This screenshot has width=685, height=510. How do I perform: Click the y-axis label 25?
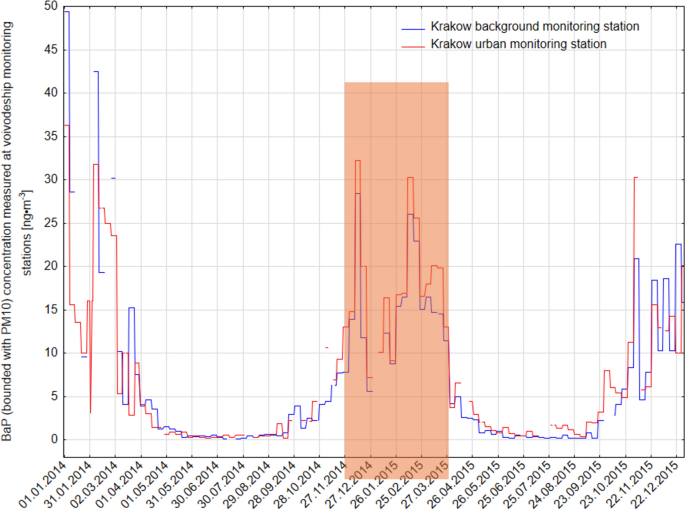pyautogui.click(x=51, y=223)
